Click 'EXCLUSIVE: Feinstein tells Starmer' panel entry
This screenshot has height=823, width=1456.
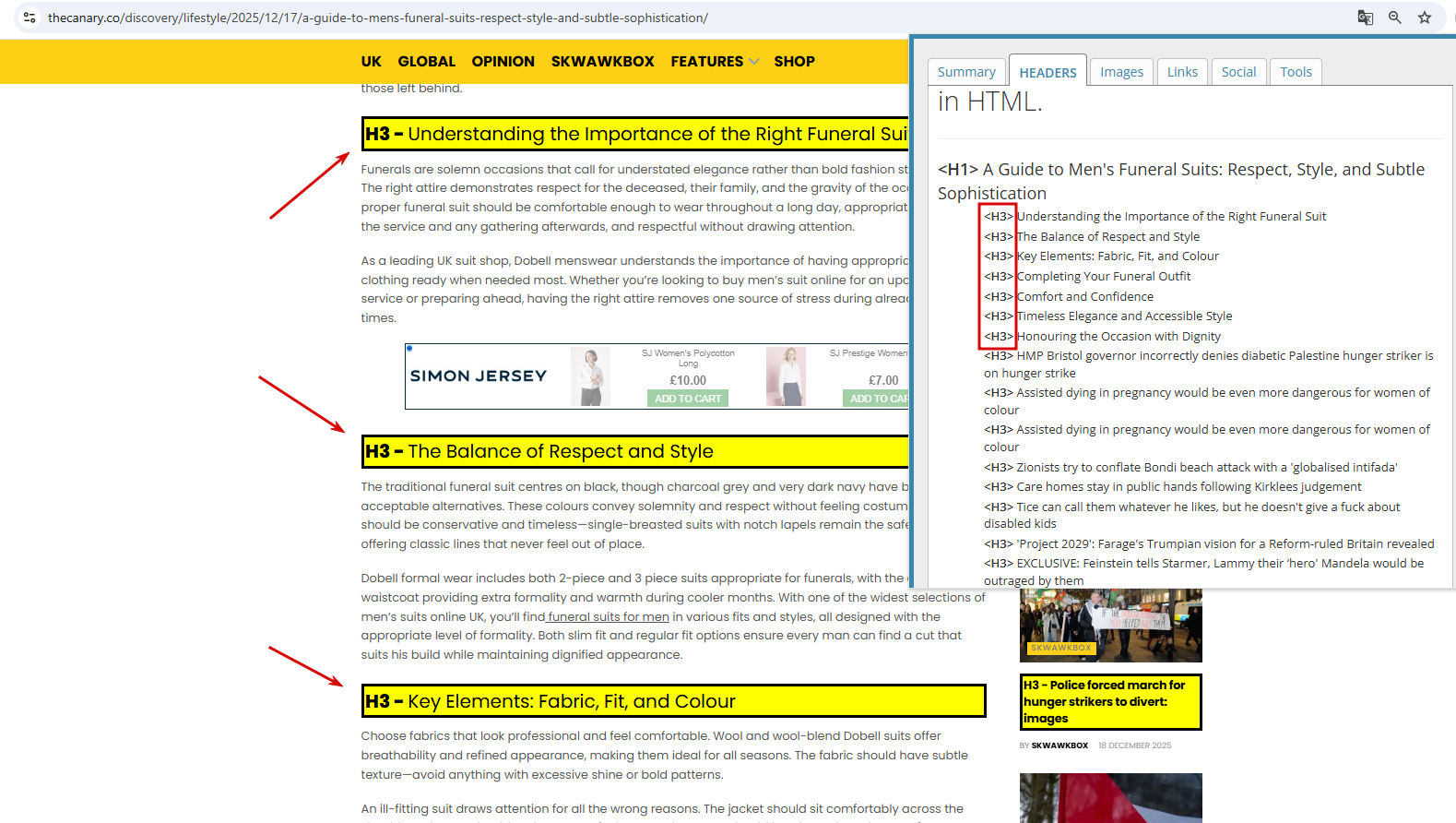pyautogui.click(x=1204, y=572)
